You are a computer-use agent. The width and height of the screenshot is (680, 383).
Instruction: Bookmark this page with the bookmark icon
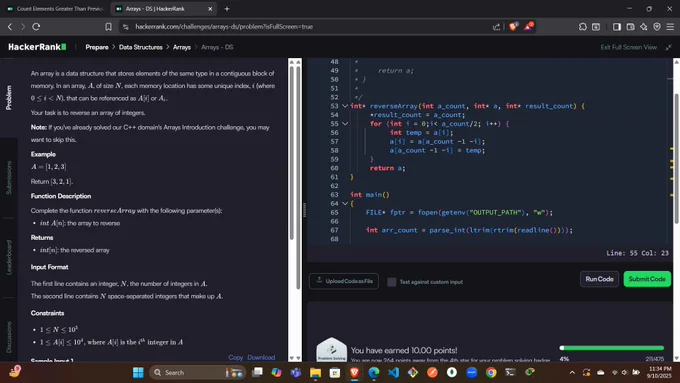point(108,26)
